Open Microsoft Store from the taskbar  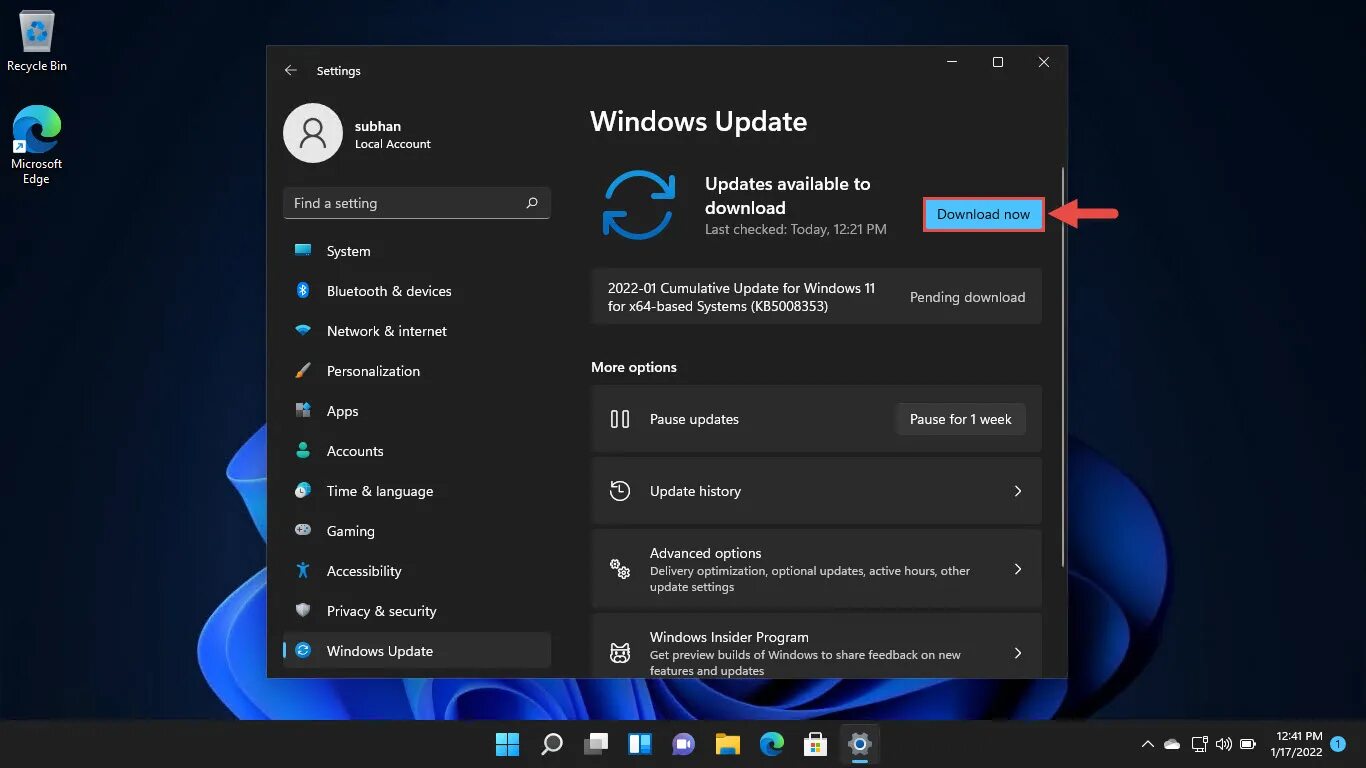pos(815,744)
